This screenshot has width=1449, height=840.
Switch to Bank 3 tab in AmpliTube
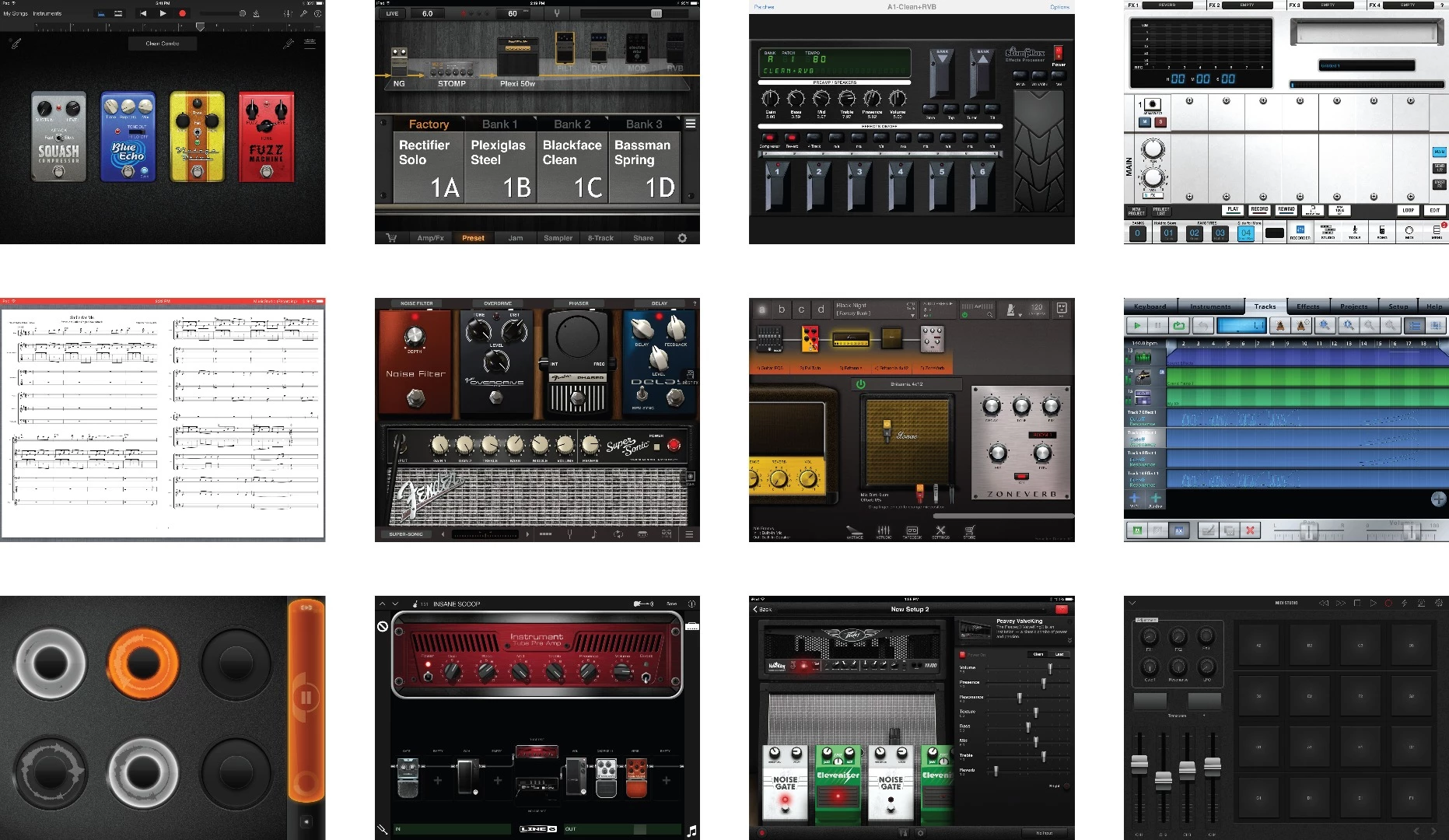tap(644, 124)
